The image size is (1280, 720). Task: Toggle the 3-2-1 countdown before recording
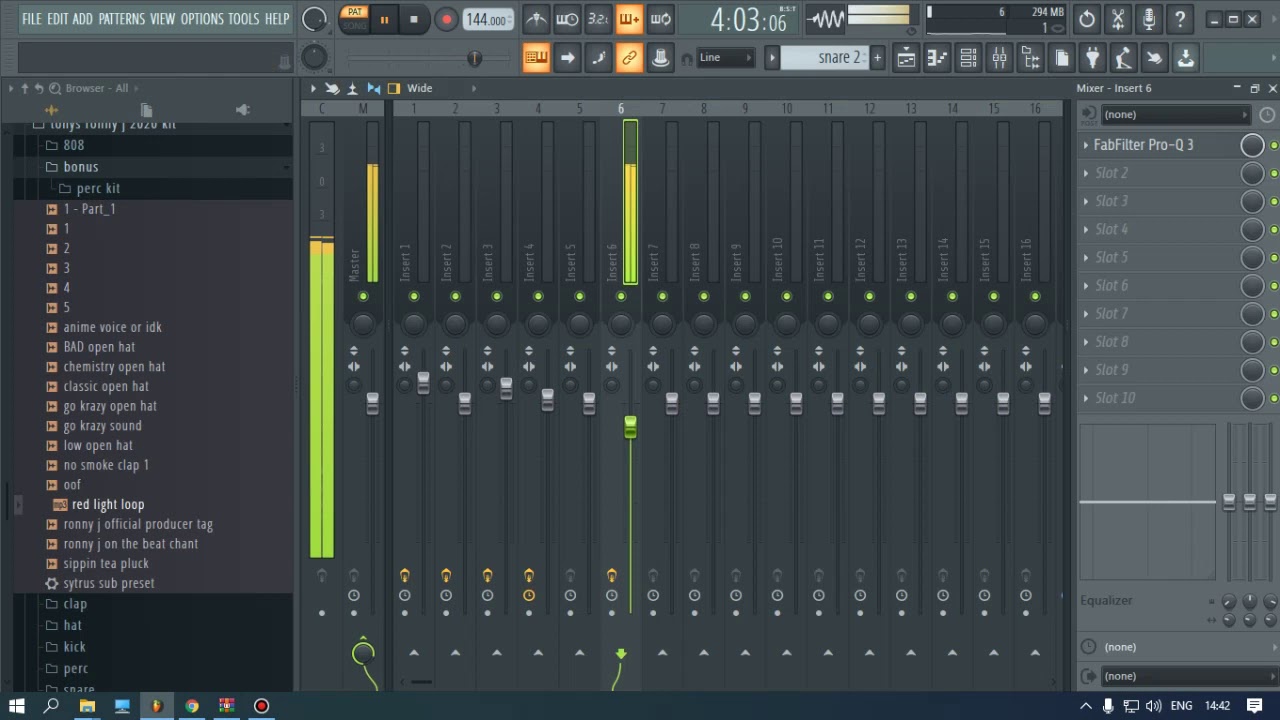[x=598, y=19]
